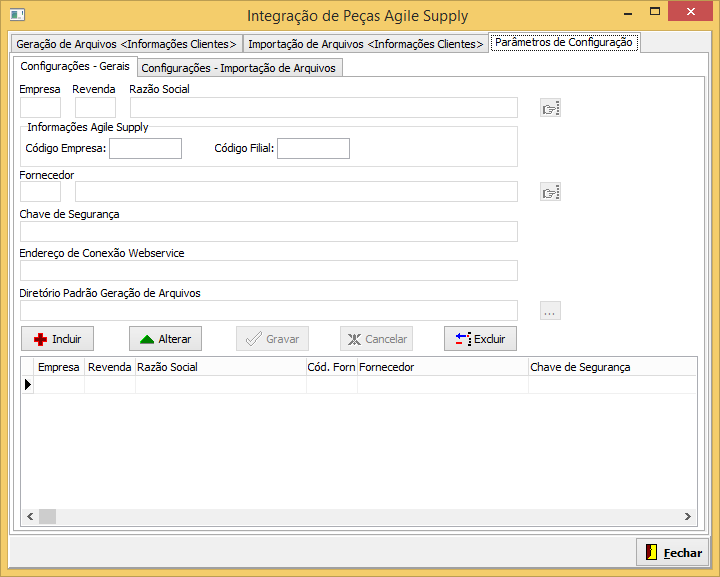Click the lookup hand icon beside Fornecedor
The image size is (720, 577).
[x=550, y=192]
